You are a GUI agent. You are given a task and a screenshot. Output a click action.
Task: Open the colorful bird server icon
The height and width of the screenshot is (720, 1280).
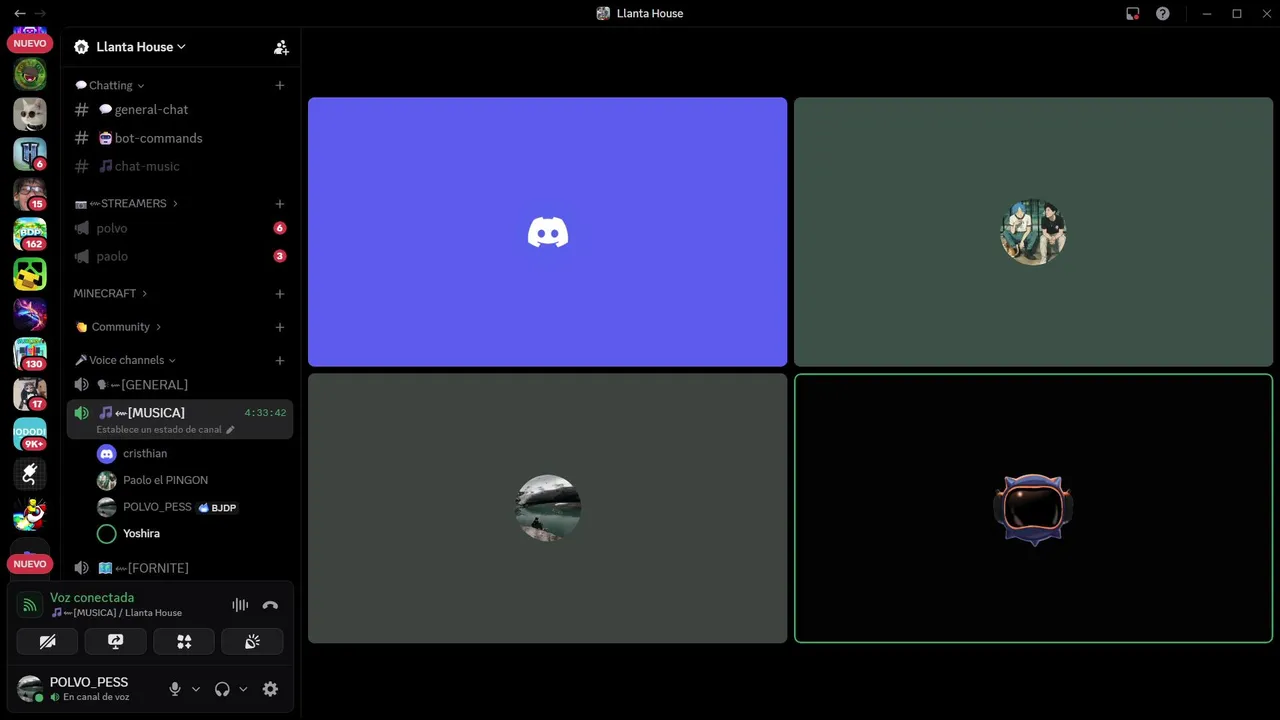click(30, 514)
